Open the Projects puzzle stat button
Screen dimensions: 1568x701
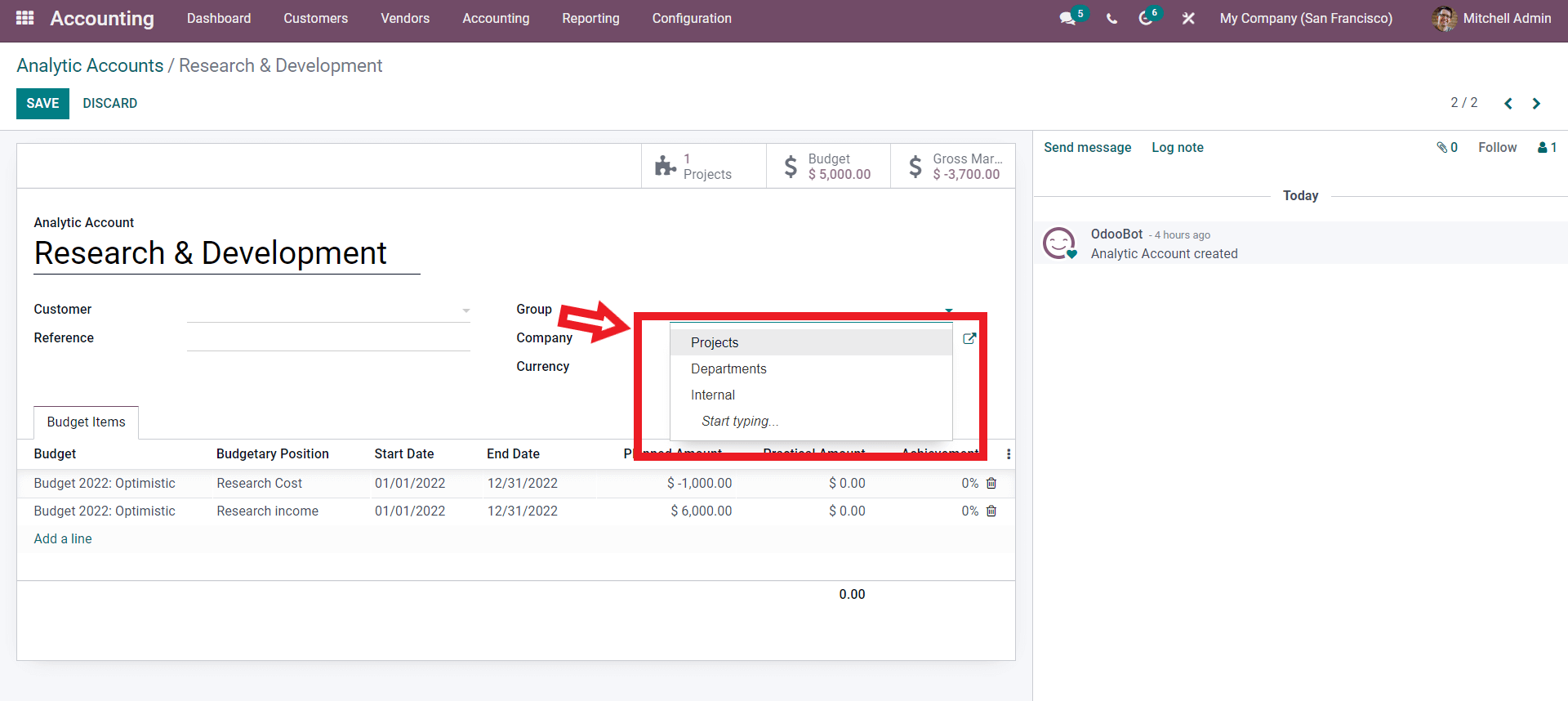pos(703,167)
